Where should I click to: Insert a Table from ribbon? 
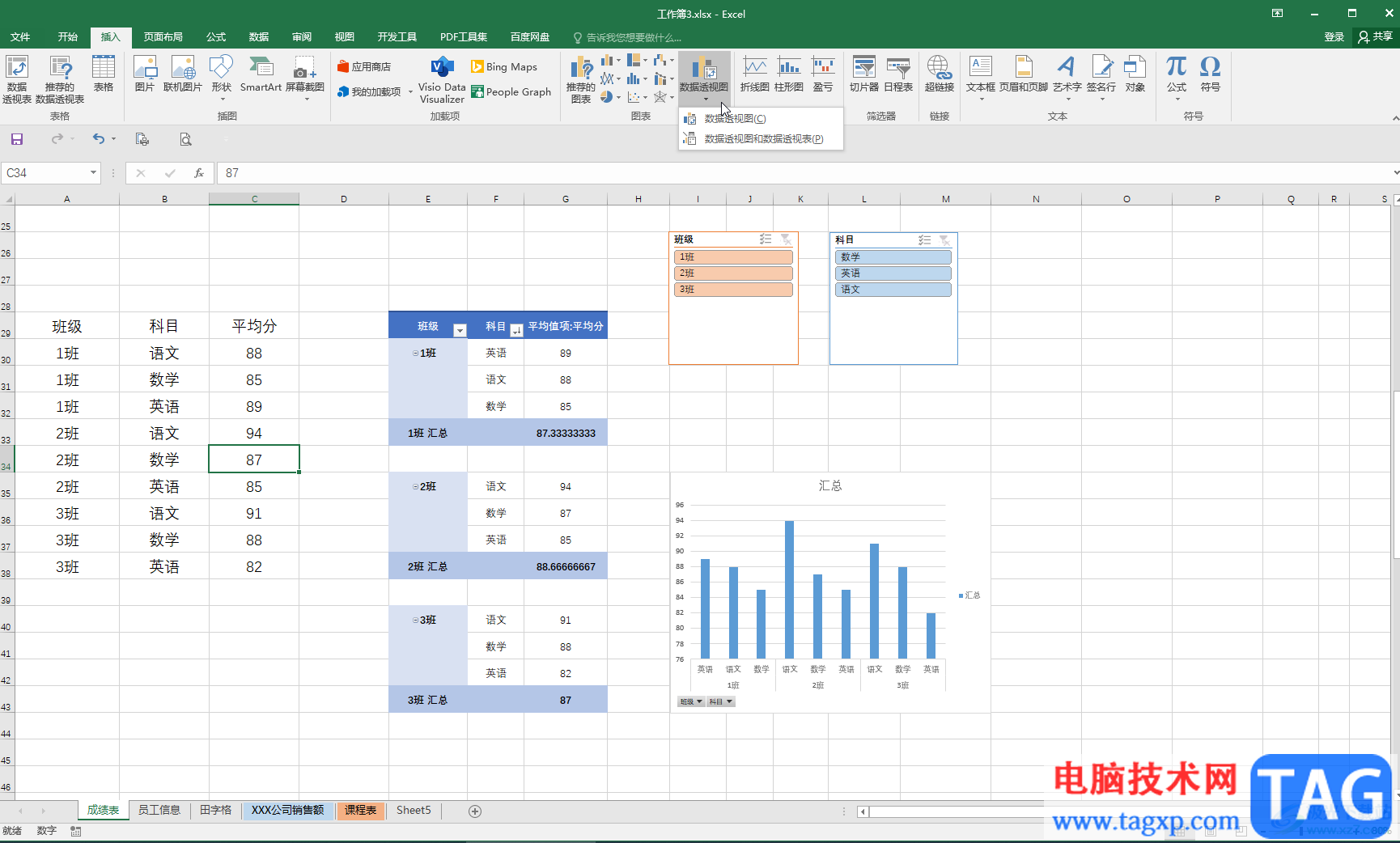[104, 74]
